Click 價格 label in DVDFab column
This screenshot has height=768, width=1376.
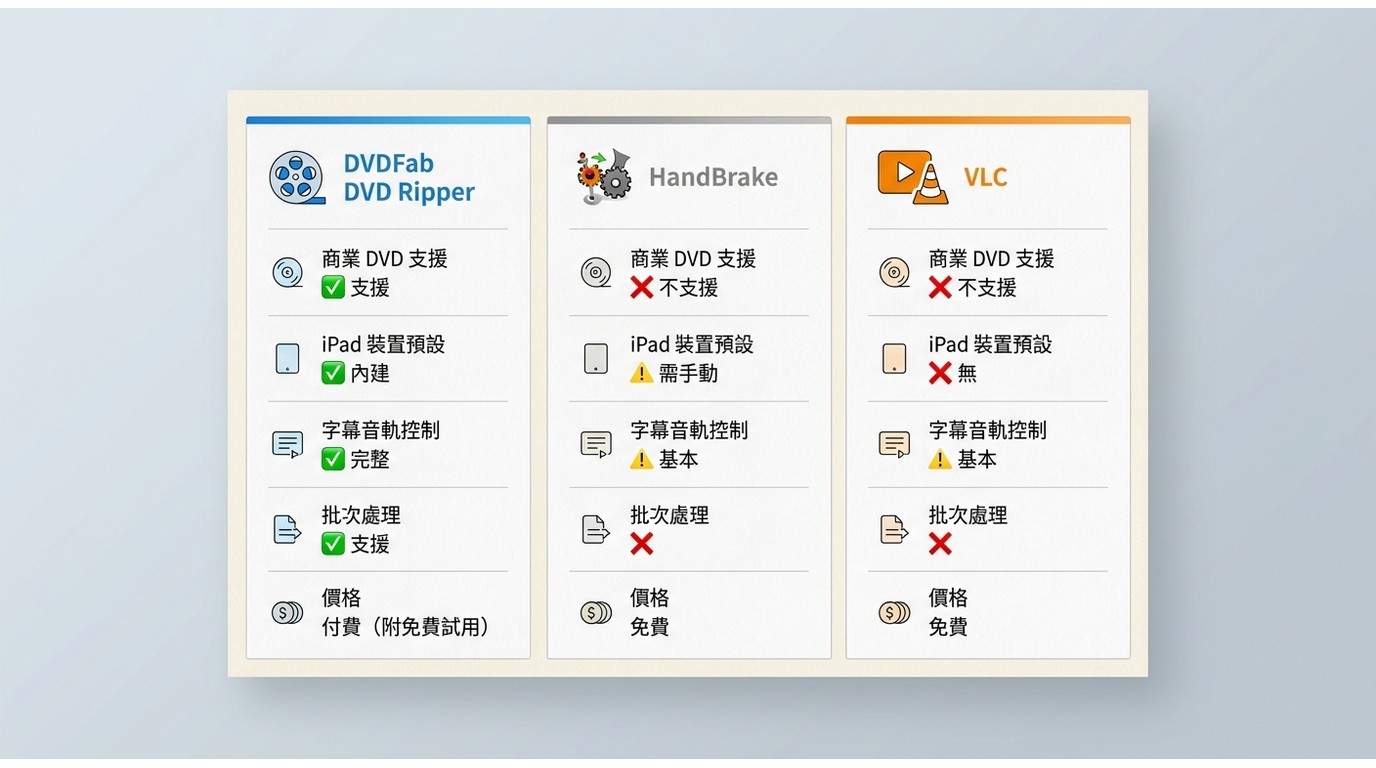click(x=341, y=598)
